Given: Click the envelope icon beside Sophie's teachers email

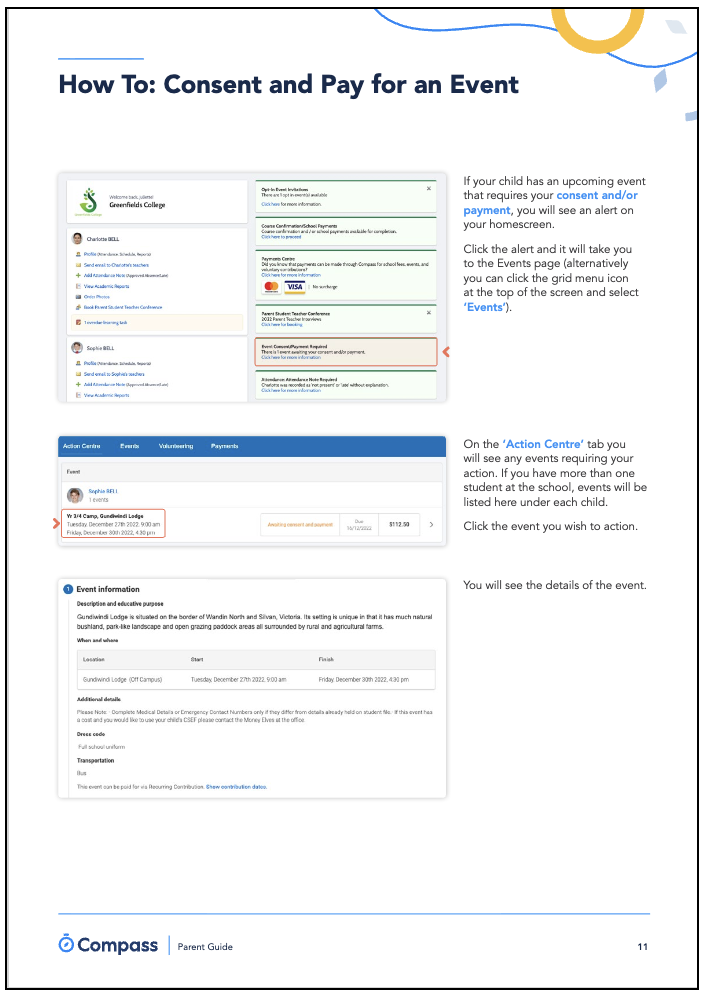Looking at the screenshot, I should coord(79,374).
